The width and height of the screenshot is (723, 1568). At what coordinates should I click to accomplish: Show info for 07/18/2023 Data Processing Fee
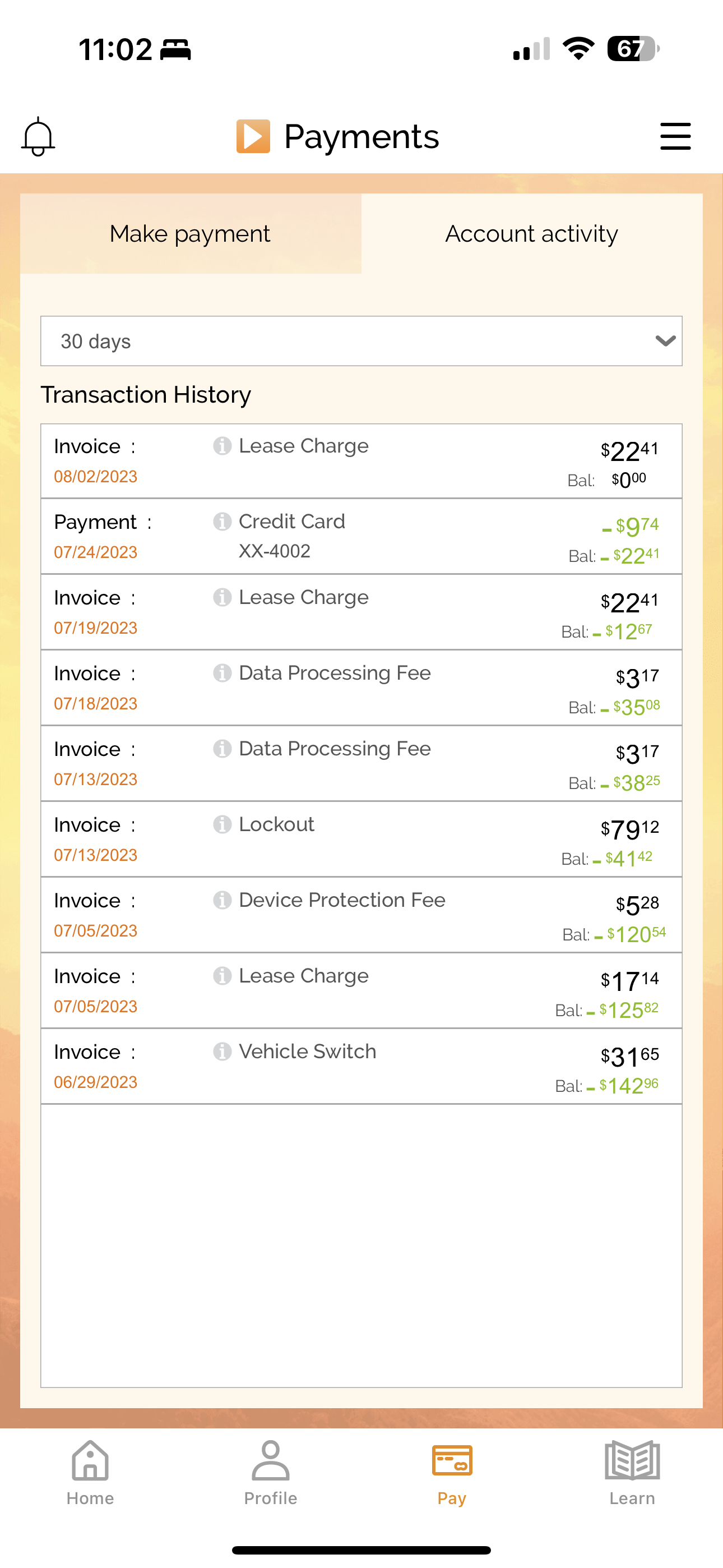pos(222,673)
